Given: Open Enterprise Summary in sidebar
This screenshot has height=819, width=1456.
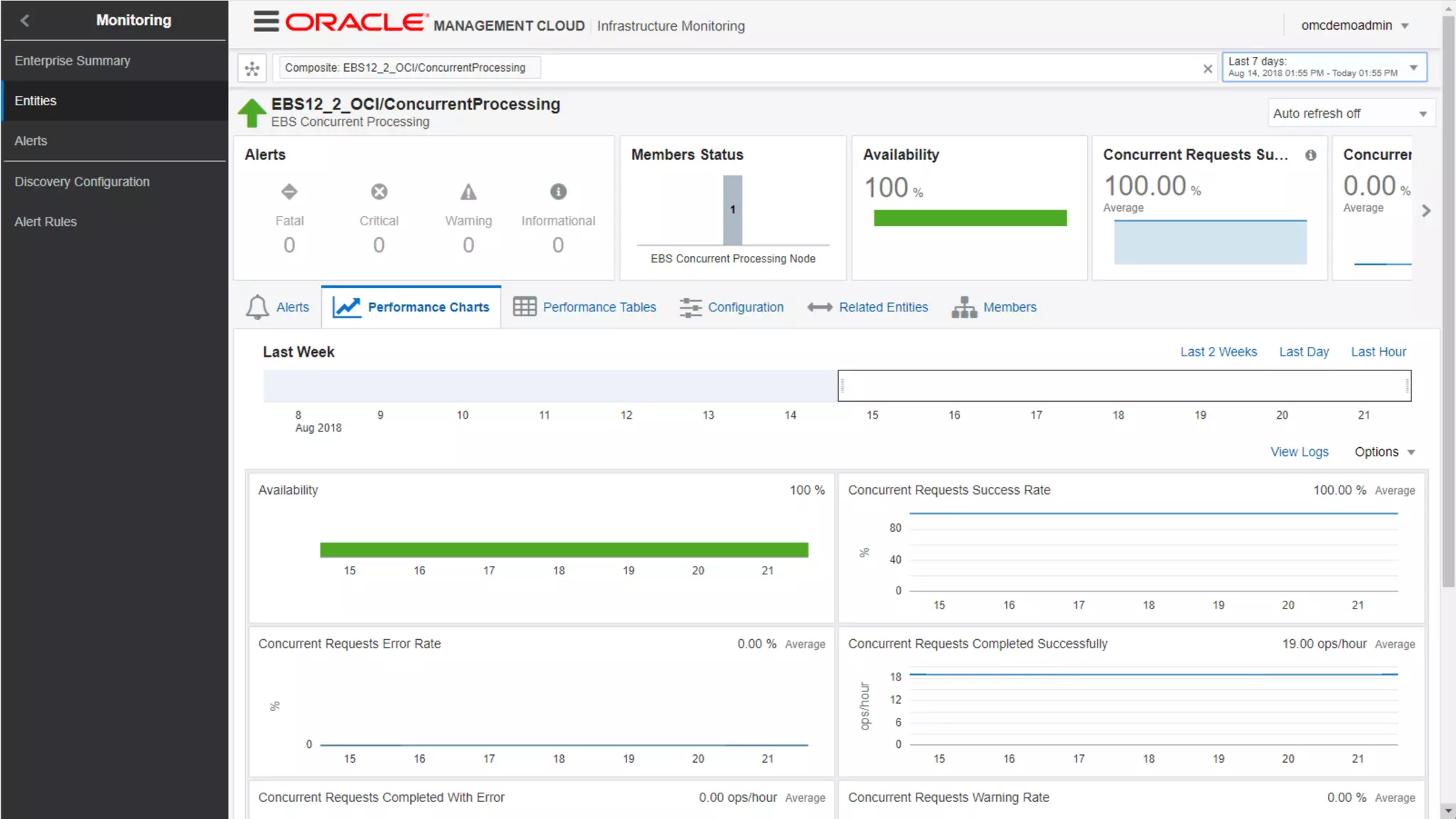Looking at the screenshot, I should [114, 61].
